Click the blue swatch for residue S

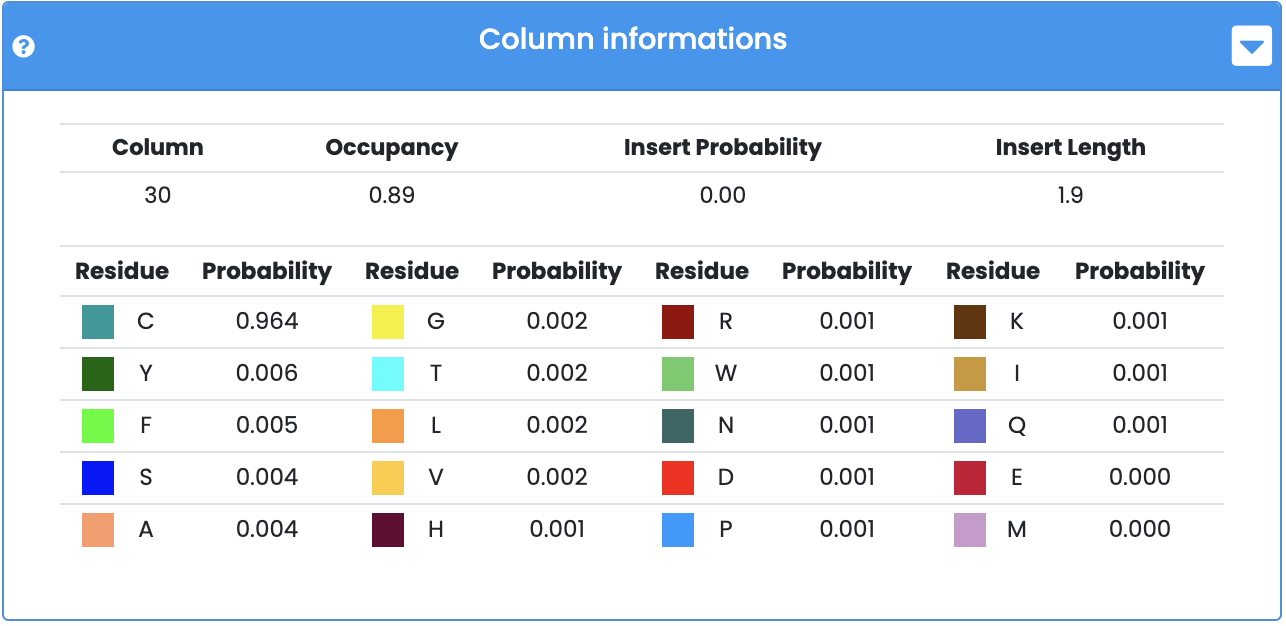(x=98, y=478)
